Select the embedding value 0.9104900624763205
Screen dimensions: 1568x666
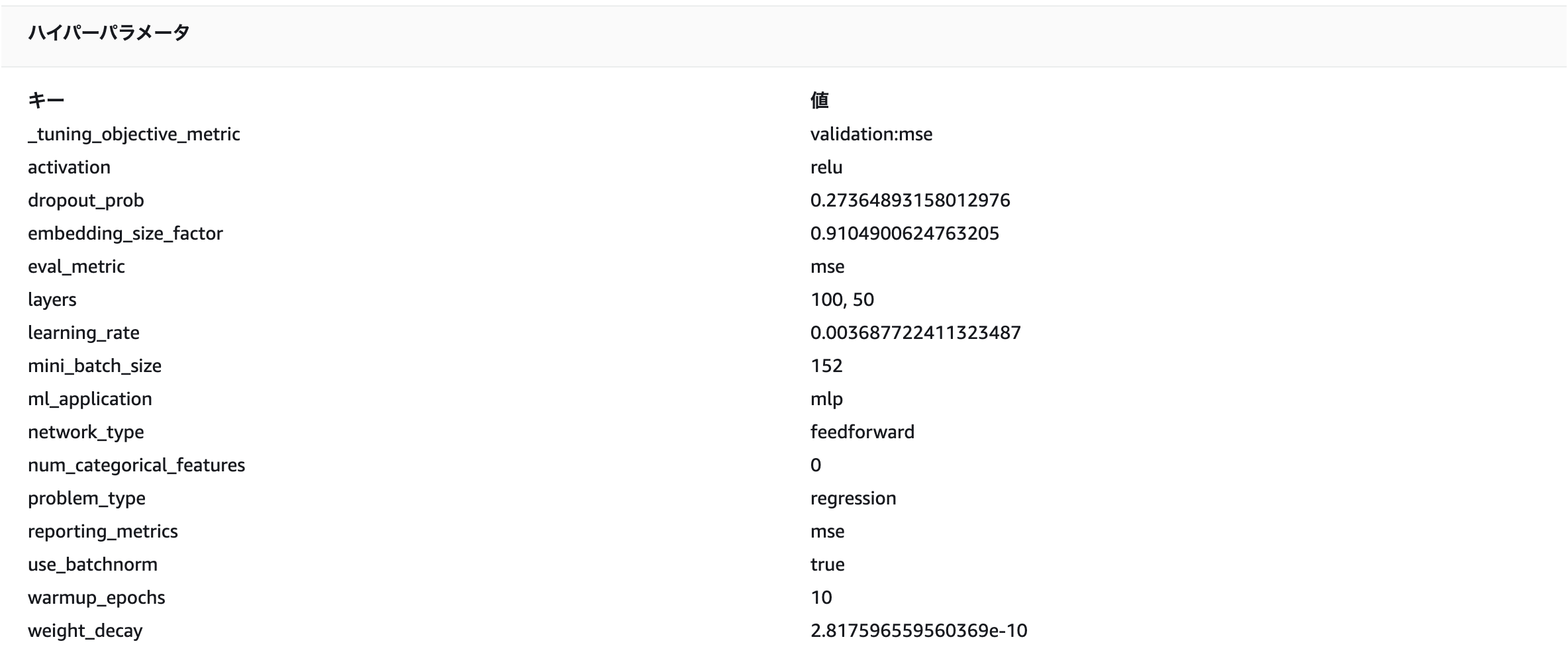(x=905, y=234)
